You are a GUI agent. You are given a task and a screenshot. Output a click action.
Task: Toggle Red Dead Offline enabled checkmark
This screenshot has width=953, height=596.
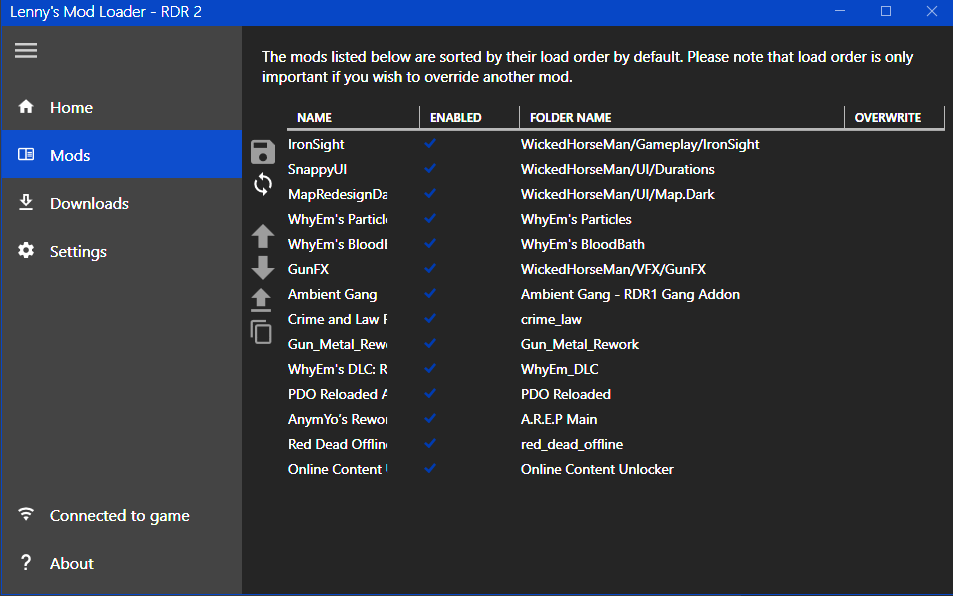click(430, 443)
